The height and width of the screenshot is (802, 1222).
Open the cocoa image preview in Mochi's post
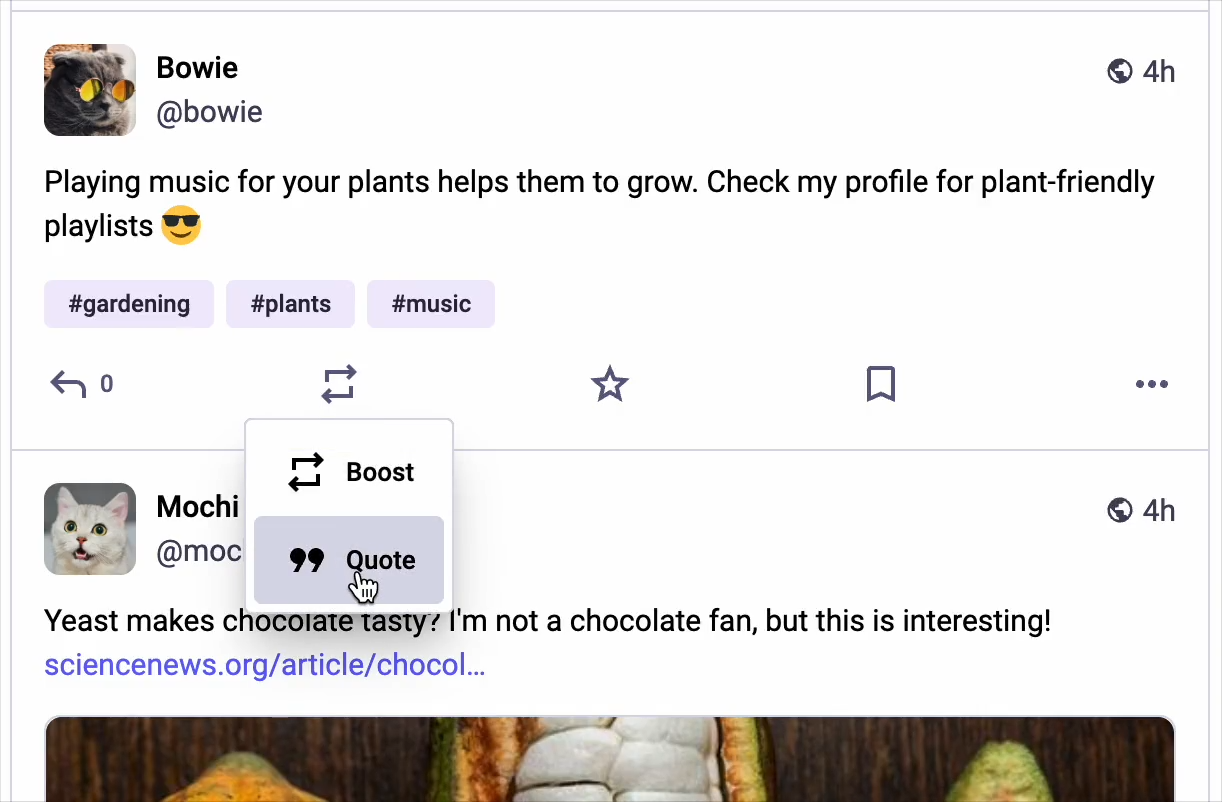coord(610,758)
